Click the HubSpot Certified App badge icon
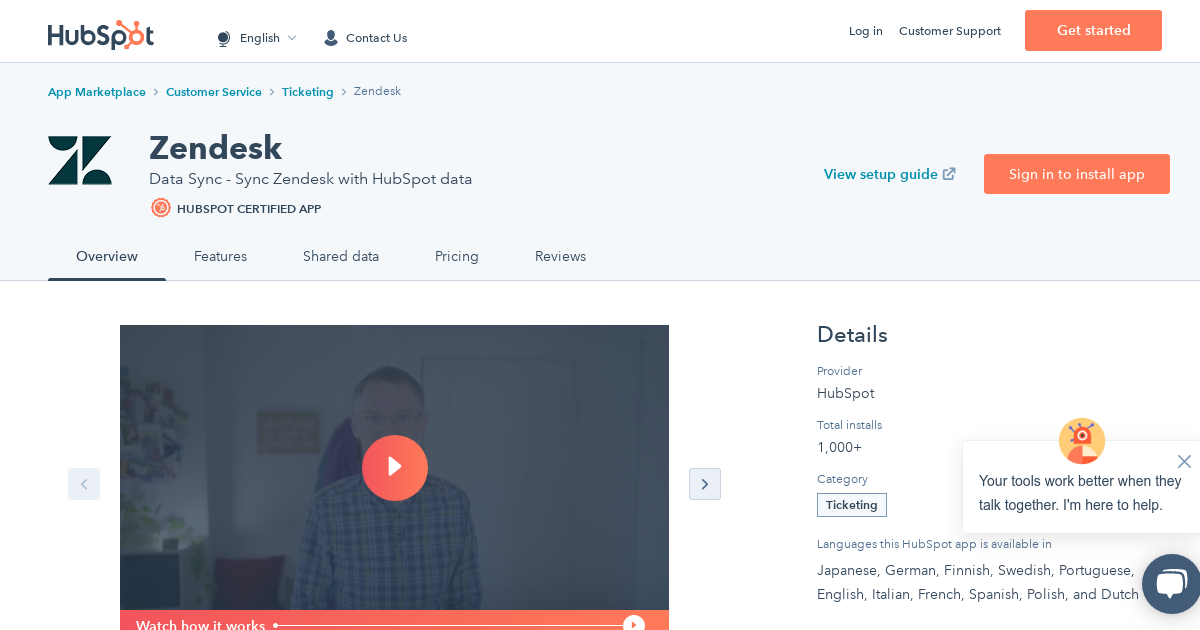This screenshot has width=1200, height=630. coord(161,208)
